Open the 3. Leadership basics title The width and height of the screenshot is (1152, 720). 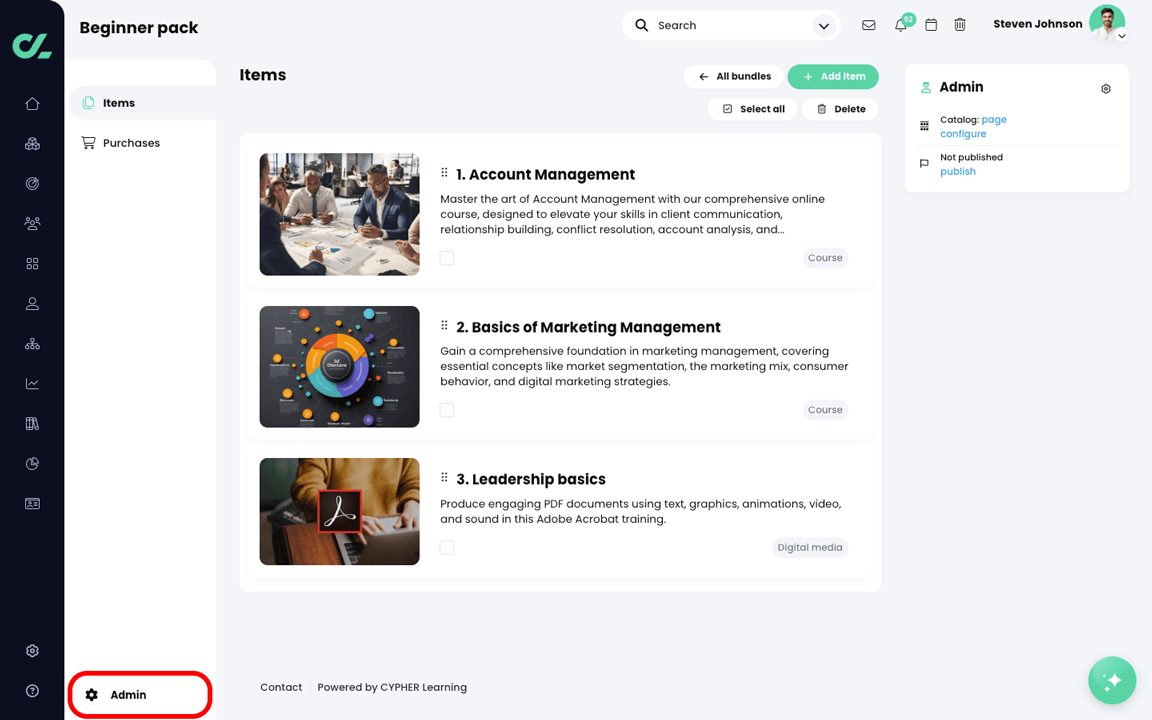click(530, 479)
